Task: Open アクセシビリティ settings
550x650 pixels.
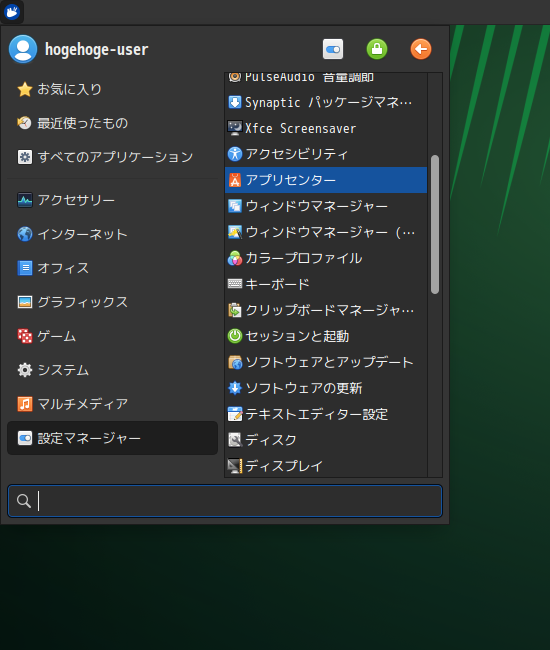Action: [x=326, y=154]
